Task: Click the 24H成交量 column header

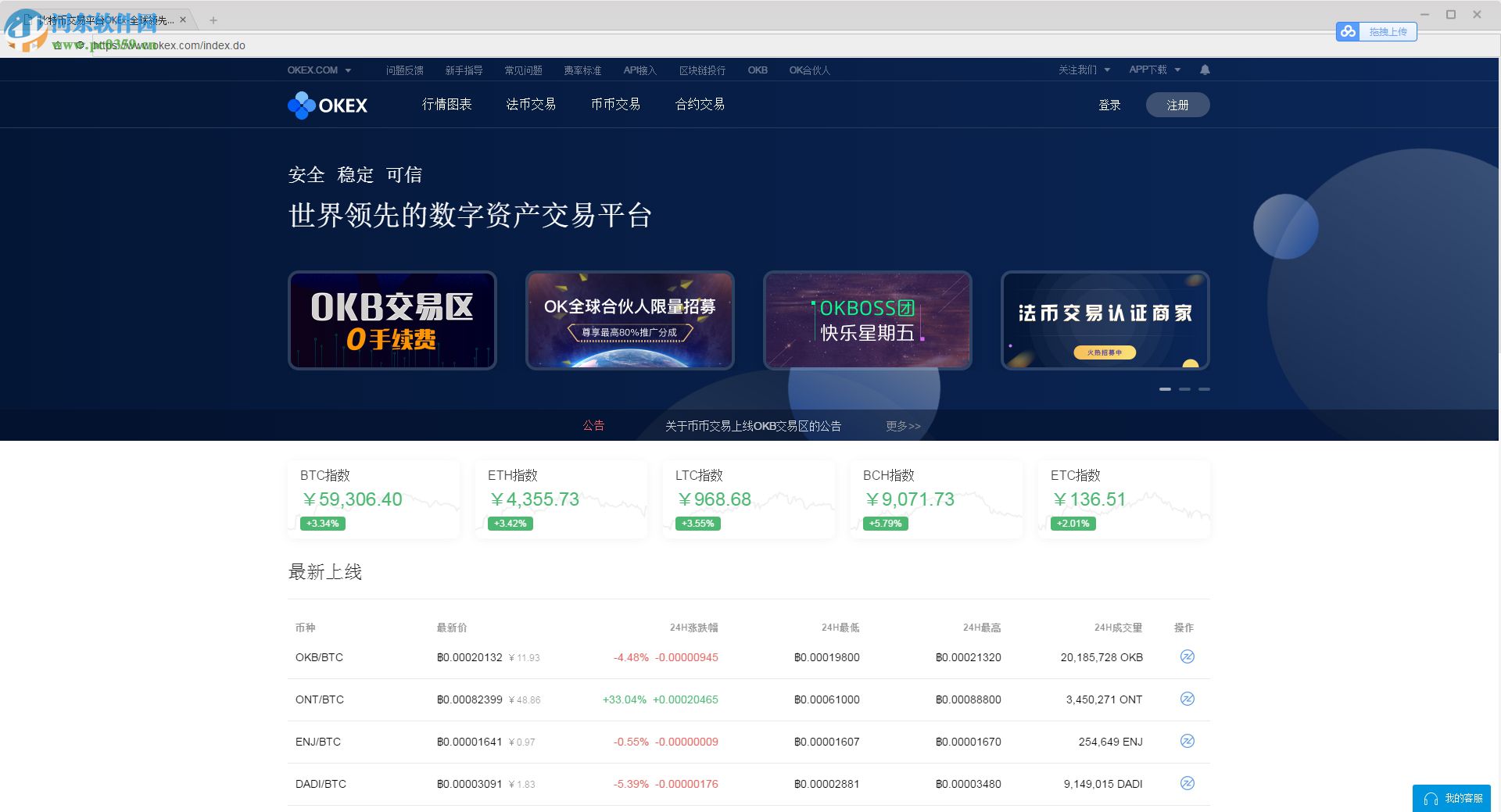Action: (1118, 628)
